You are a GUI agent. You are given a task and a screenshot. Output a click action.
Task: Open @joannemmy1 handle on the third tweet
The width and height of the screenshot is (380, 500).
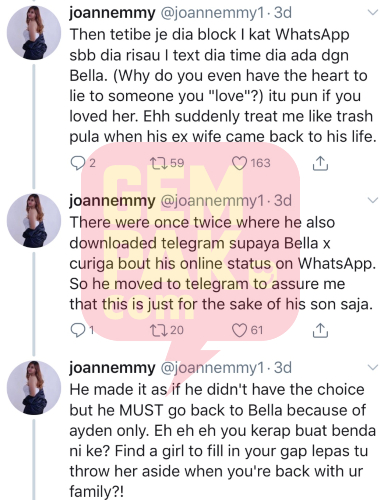click(212, 368)
